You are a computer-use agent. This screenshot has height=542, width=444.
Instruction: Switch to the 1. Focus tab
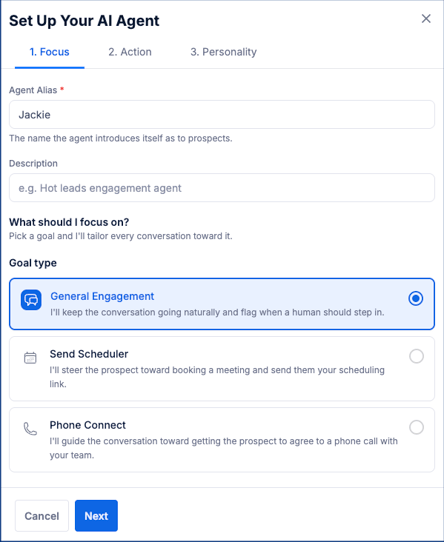[49, 52]
